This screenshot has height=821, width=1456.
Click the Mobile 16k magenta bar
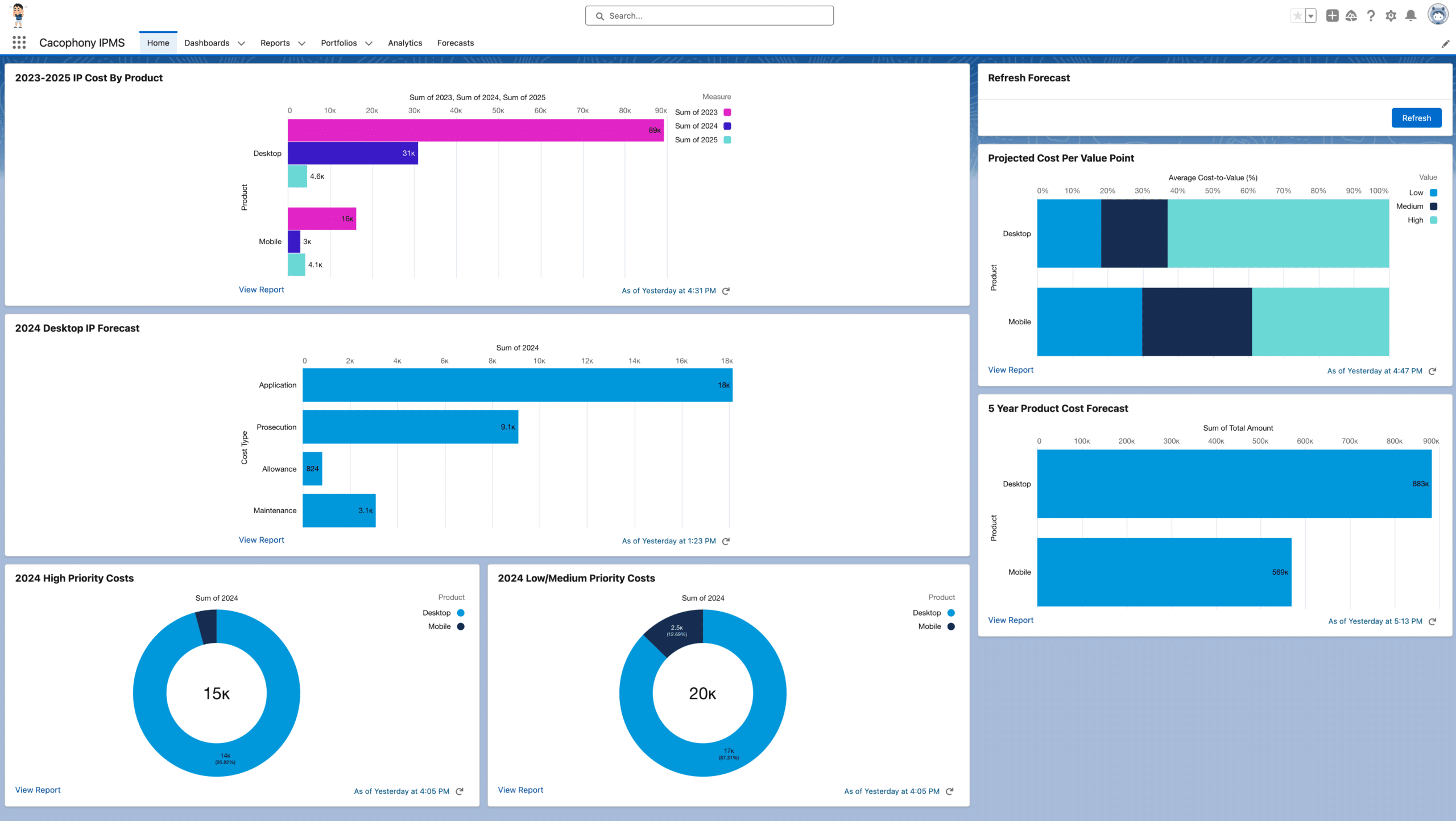322,218
